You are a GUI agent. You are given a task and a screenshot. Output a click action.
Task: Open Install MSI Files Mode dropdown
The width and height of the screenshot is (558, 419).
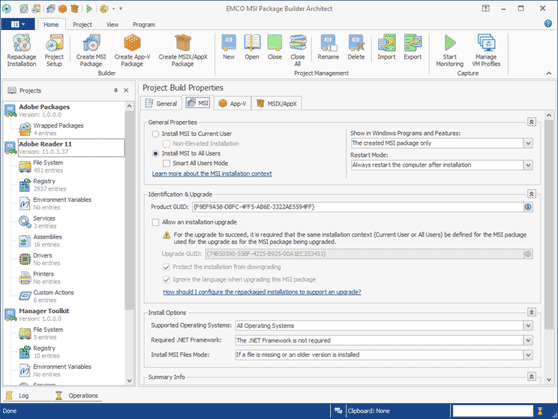pyautogui.click(x=528, y=355)
